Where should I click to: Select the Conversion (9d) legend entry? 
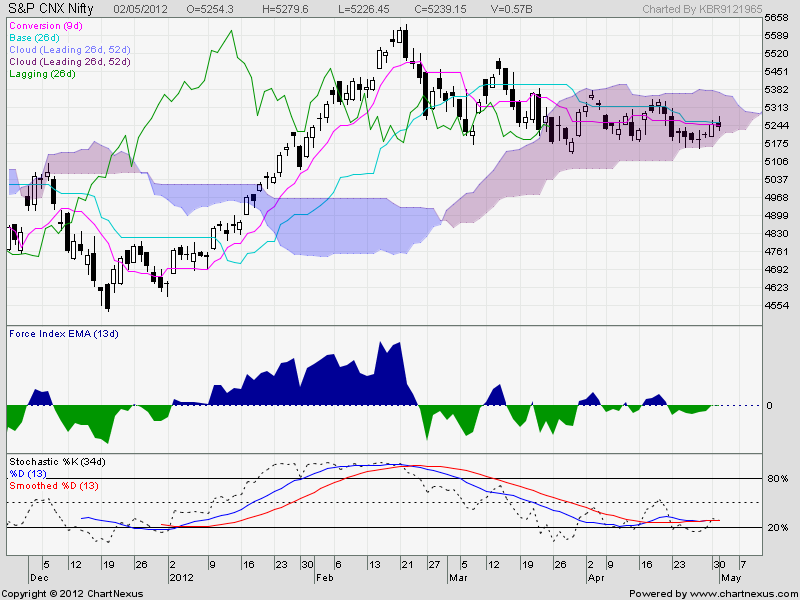[46, 26]
